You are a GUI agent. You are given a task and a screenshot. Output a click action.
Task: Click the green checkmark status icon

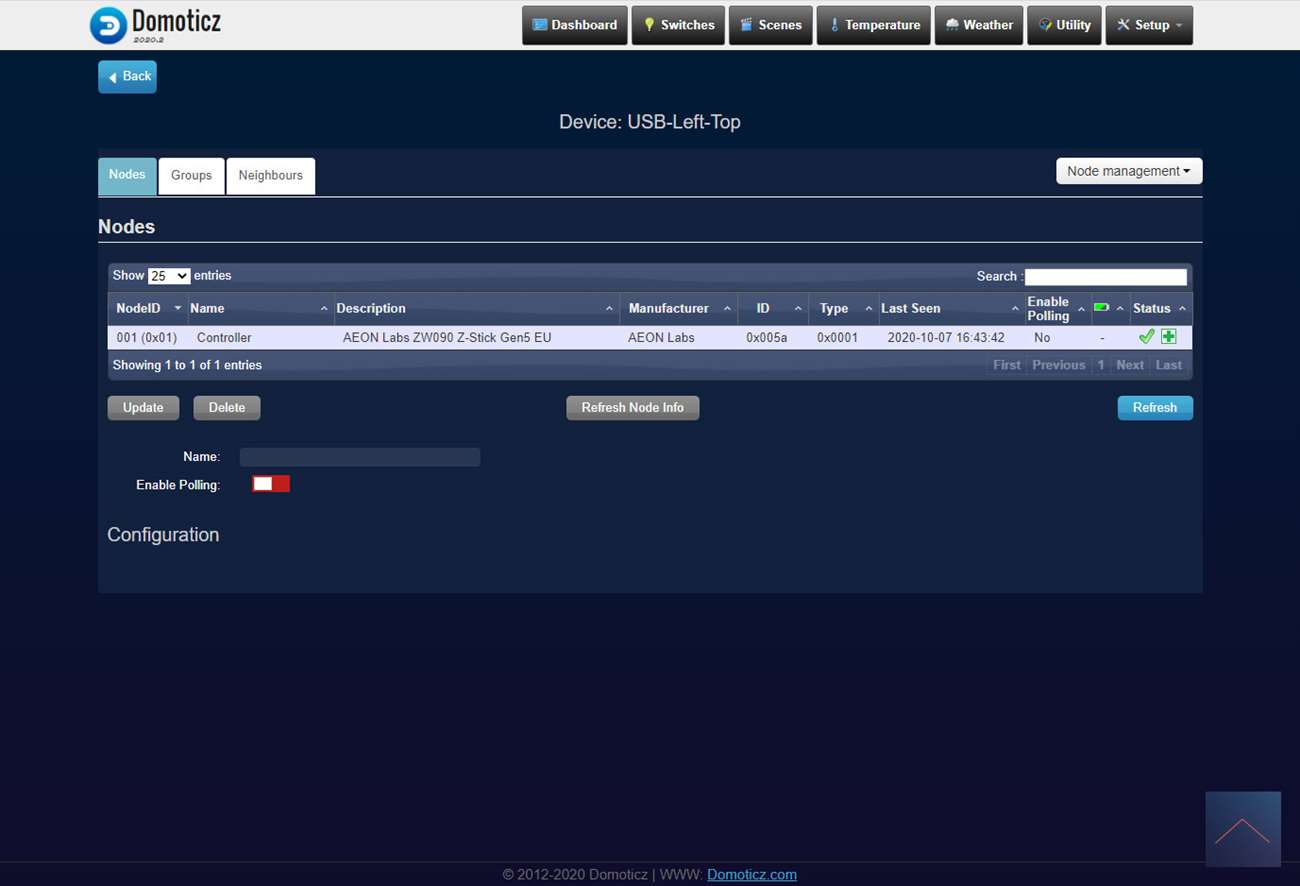click(1146, 337)
